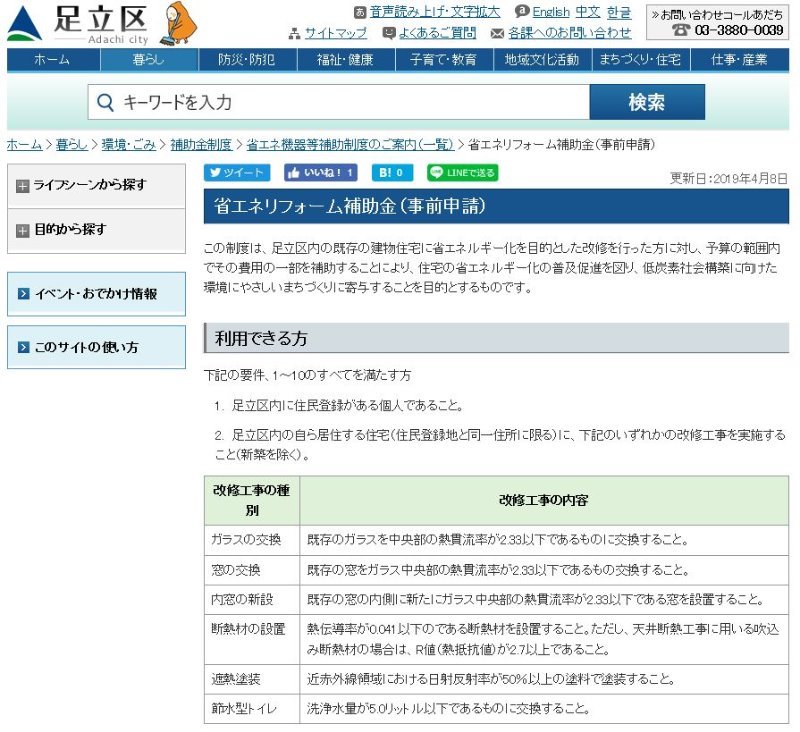The width and height of the screenshot is (800, 732).
Task: Click the Facebook いいね button
Action: (320, 172)
